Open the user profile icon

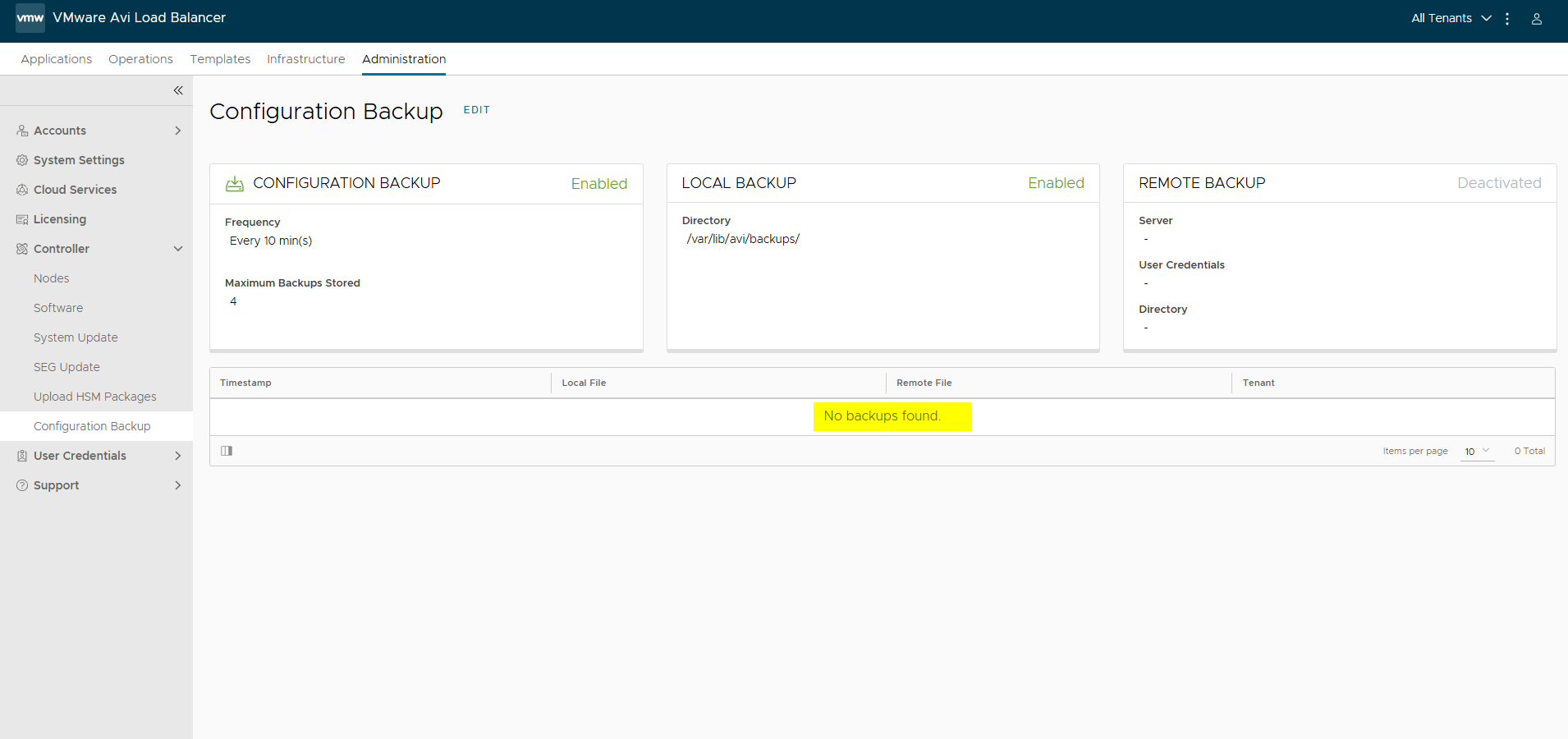click(x=1536, y=19)
